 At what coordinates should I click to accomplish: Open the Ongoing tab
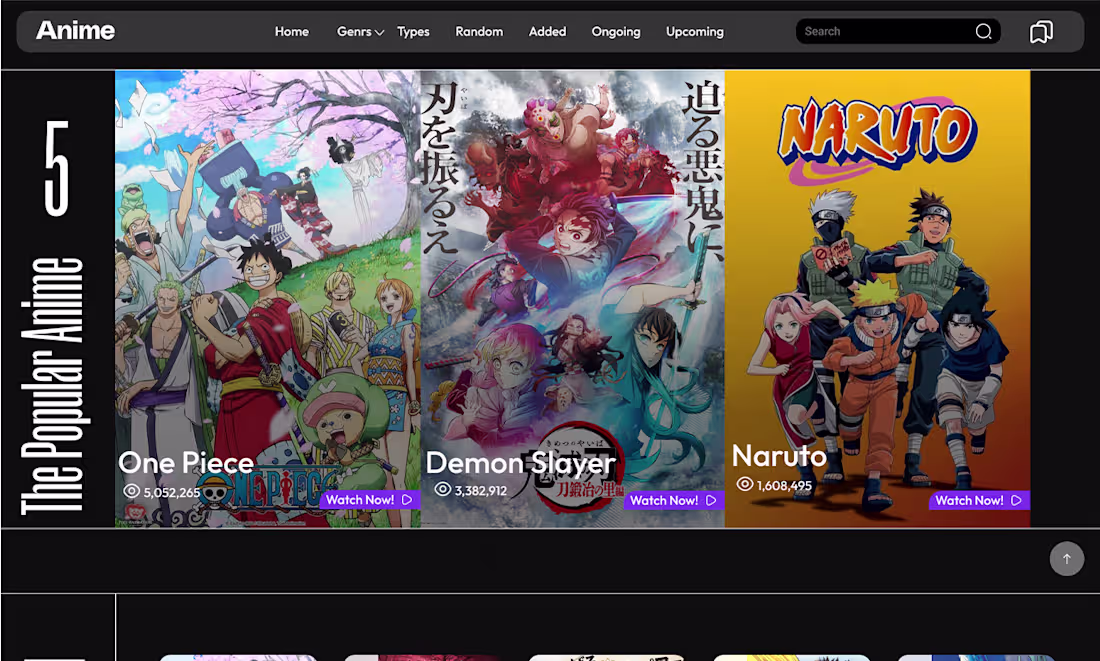tap(615, 31)
